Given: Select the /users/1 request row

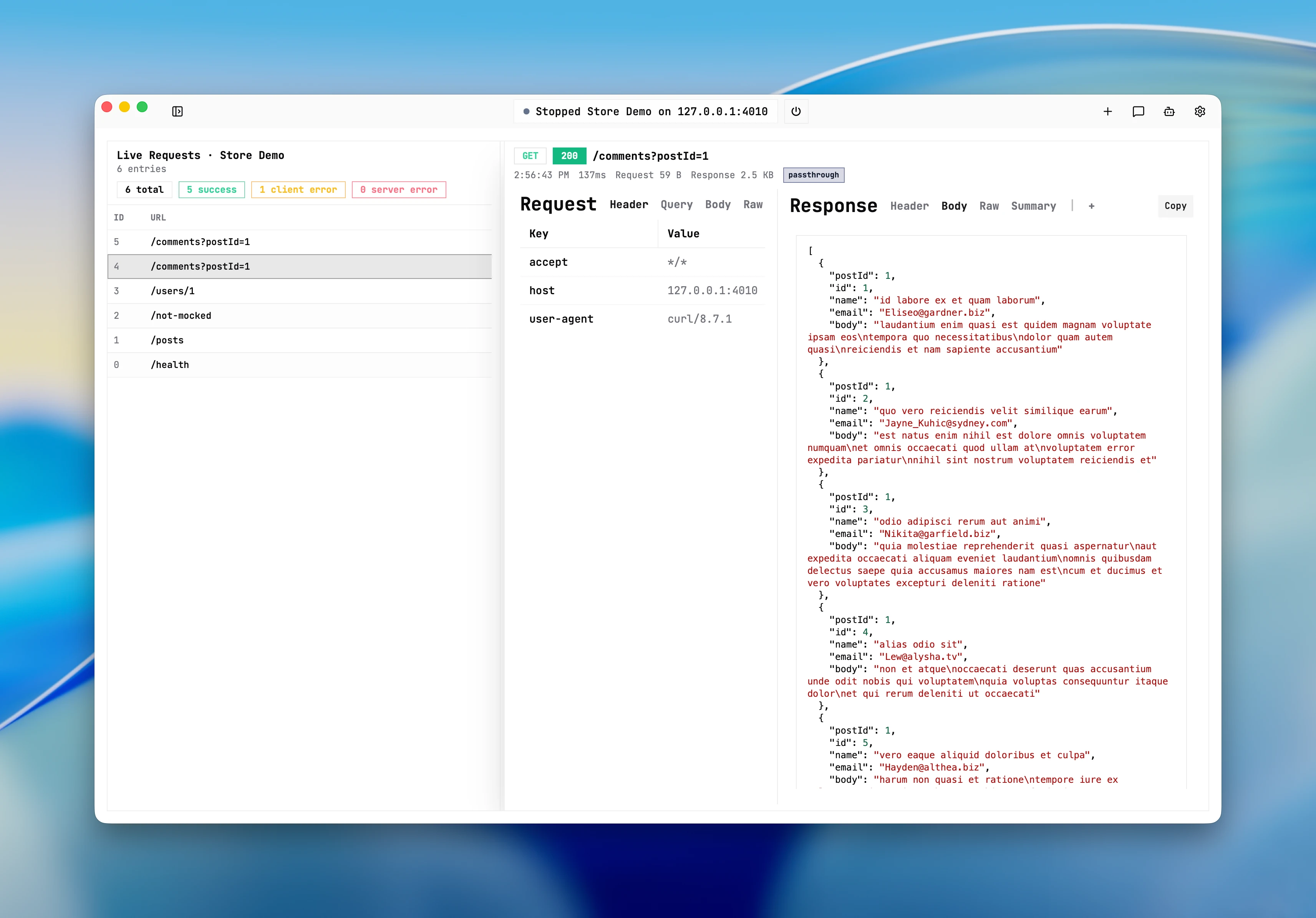Looking at the screenshot, I should point(299,291).
